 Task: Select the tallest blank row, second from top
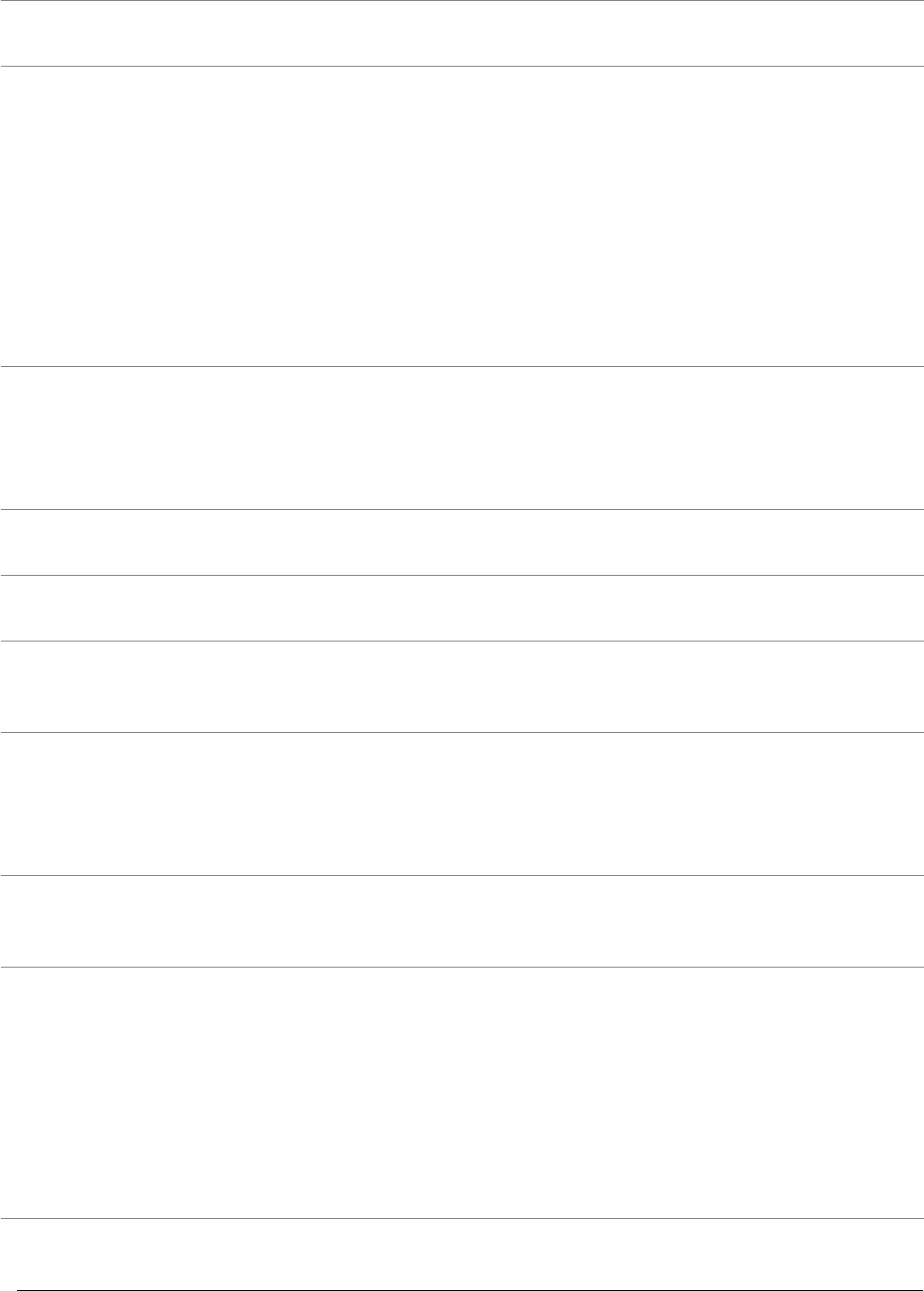(462, 216)
